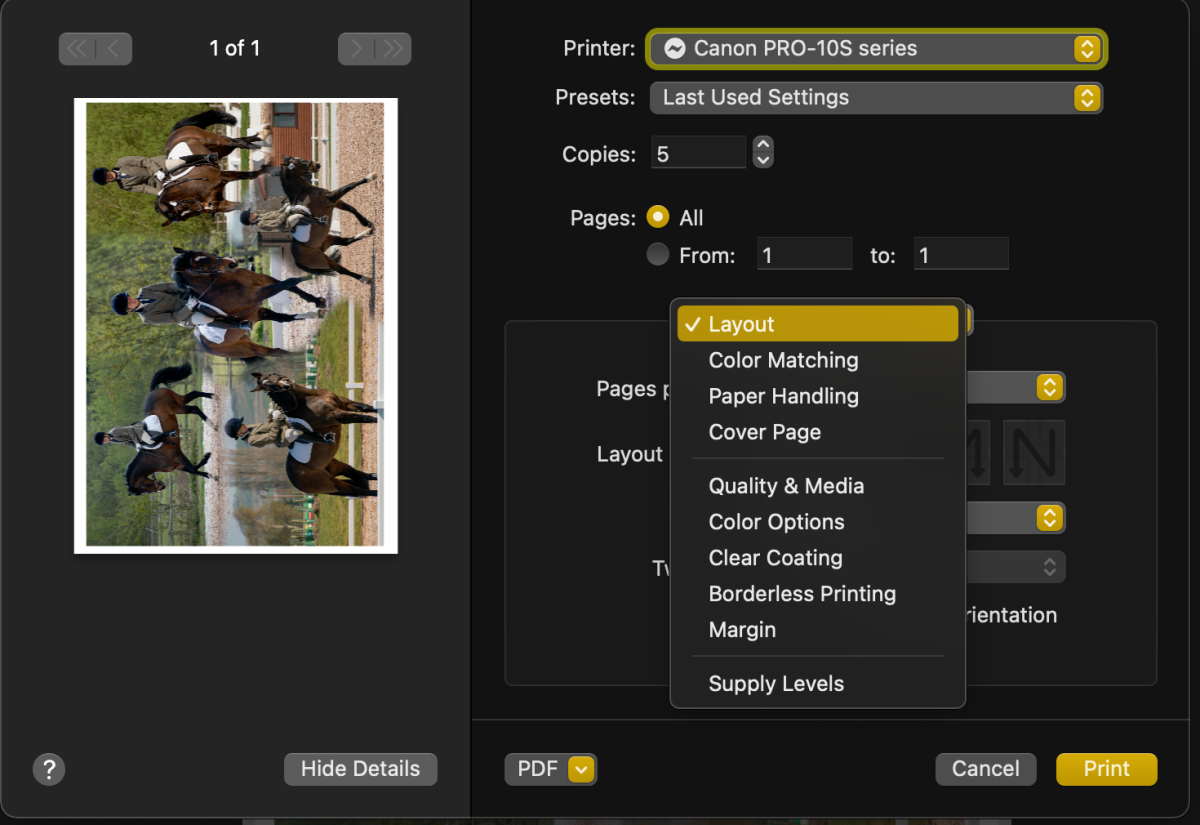Open the Presets Last Used Settings dropdown

[x=875, y=97]
